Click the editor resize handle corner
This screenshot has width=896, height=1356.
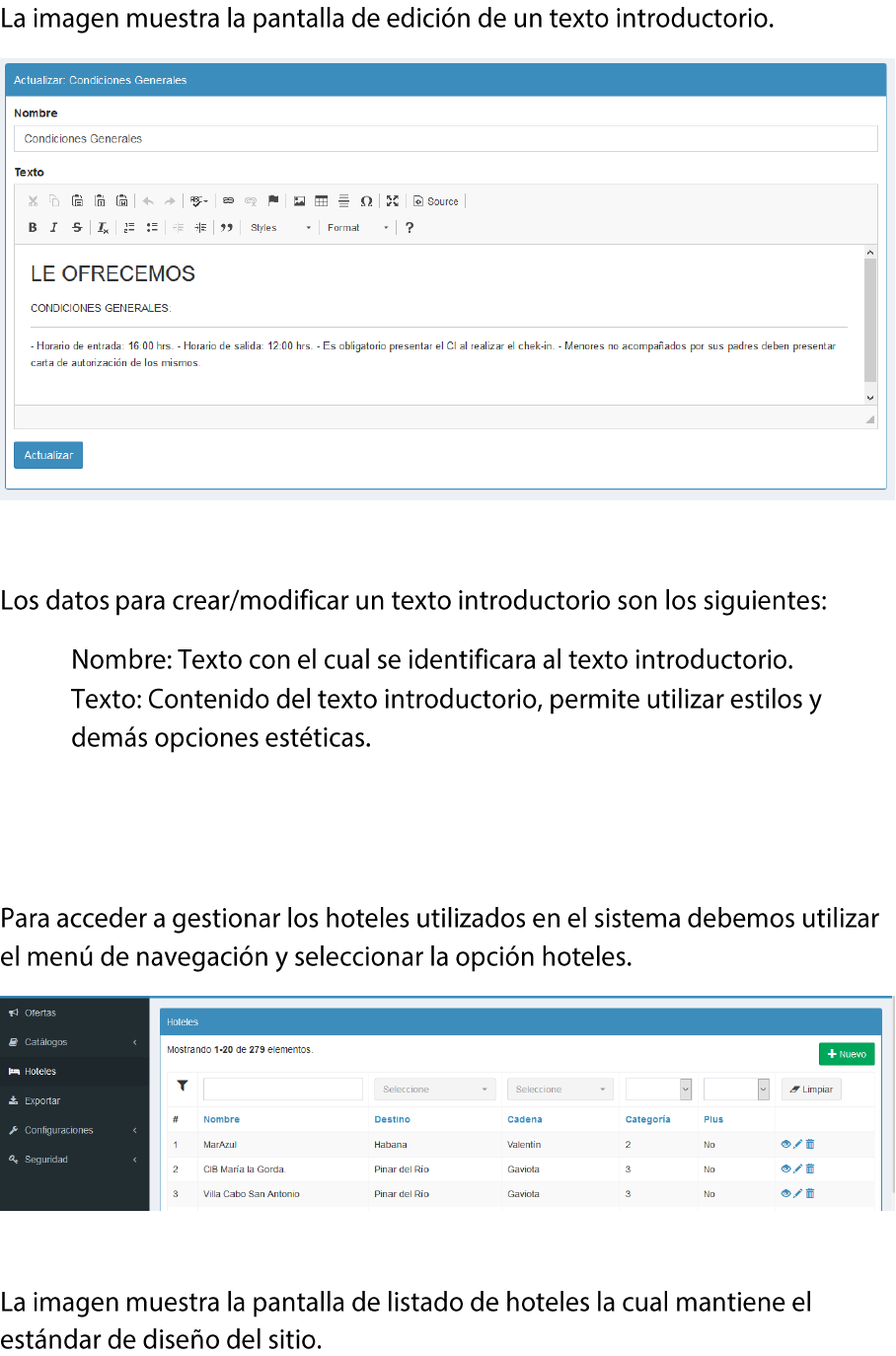(870, 419)
